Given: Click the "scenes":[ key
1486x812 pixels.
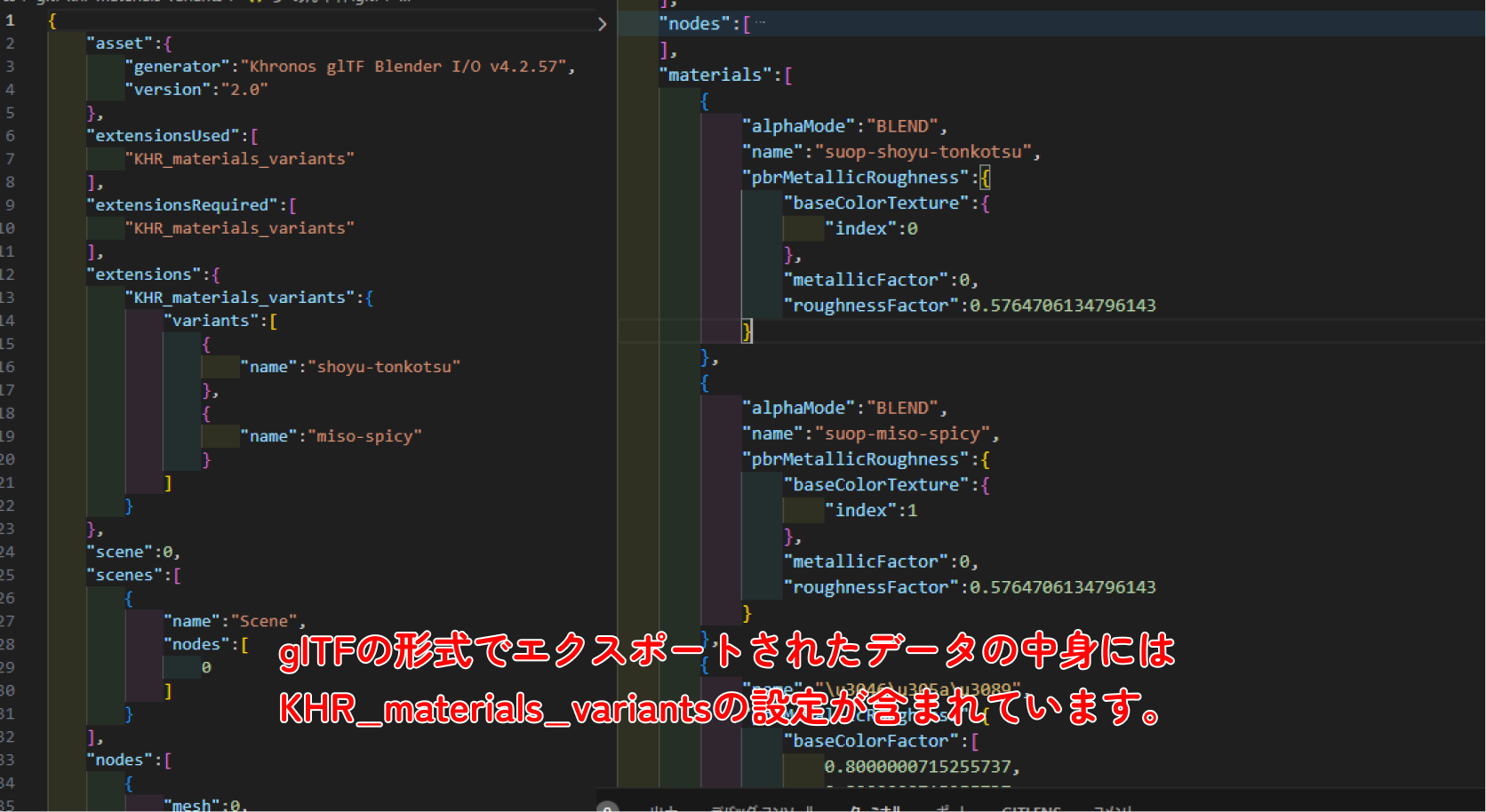Looking at the screenshot, I should tap(133, 575).
